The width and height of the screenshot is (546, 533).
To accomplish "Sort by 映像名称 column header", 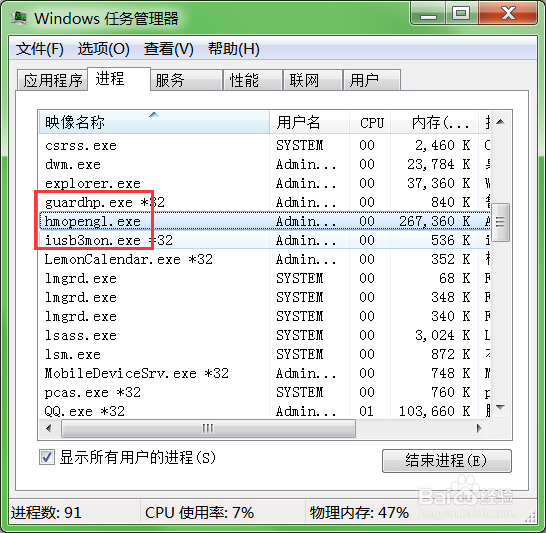I will (x=154, y=122).
